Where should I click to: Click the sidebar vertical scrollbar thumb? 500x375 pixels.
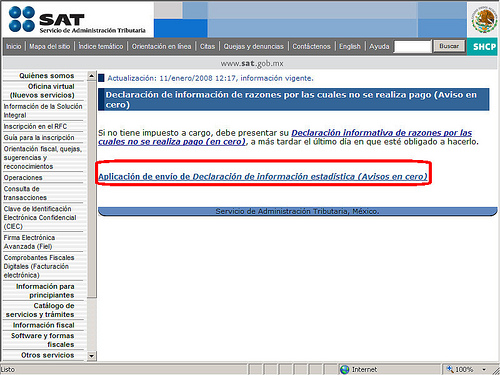click(92, 189)
